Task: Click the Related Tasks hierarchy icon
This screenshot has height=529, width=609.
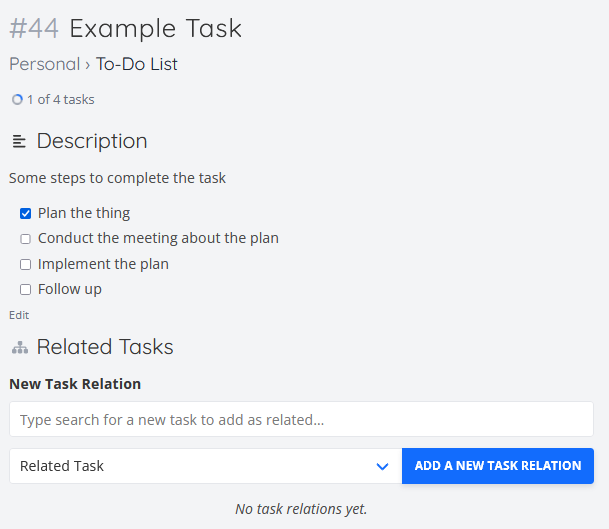Action: [20, 348]
